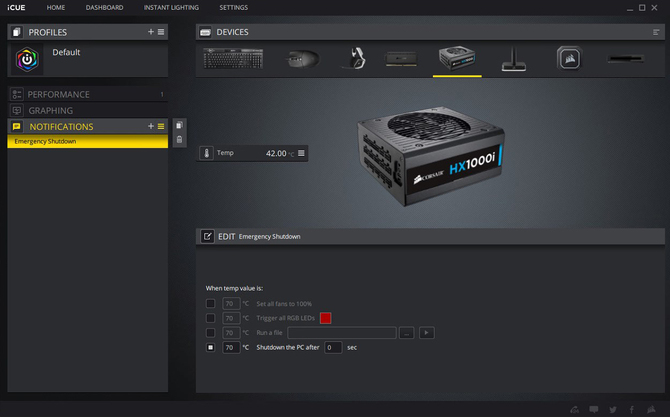Image resolution: width=670 pixels, height=417 pixels.
Task: Uncheck Shutdown the PC after checkbox
Action: [x=210, y=347]
